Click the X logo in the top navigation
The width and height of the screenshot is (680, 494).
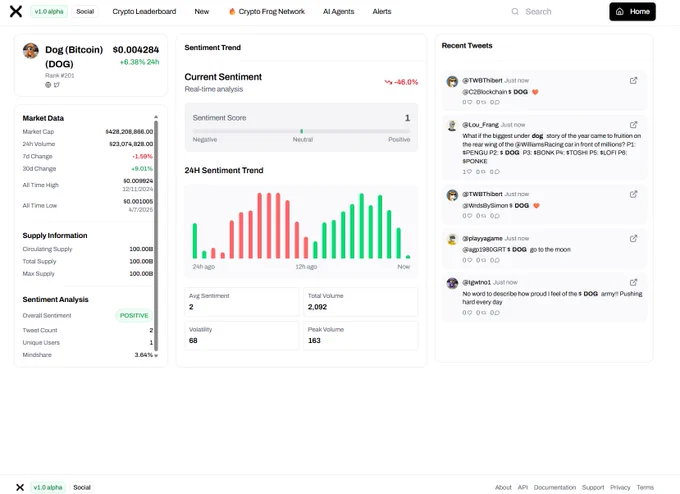(x=16, y=11)
